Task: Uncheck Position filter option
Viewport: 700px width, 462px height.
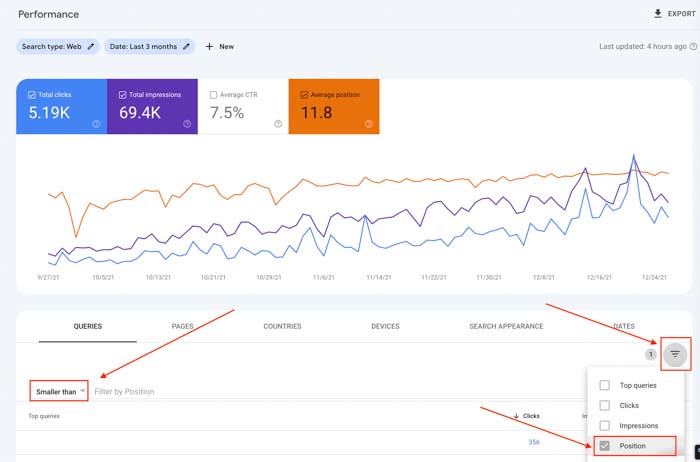Action: point(604,445)
